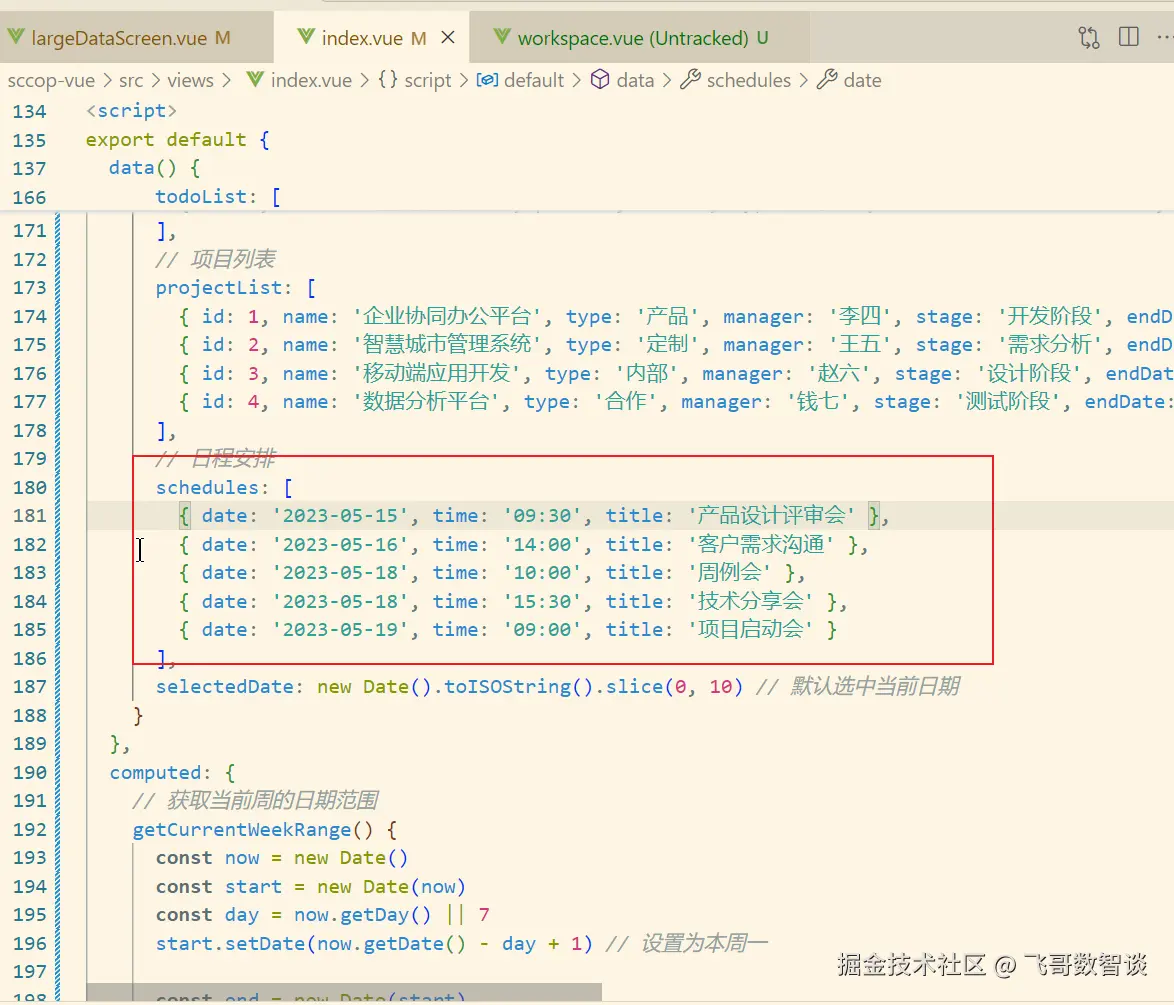Click the wrench icon beside schedules
The image size is (1174, 1005).
coord(690,79)
